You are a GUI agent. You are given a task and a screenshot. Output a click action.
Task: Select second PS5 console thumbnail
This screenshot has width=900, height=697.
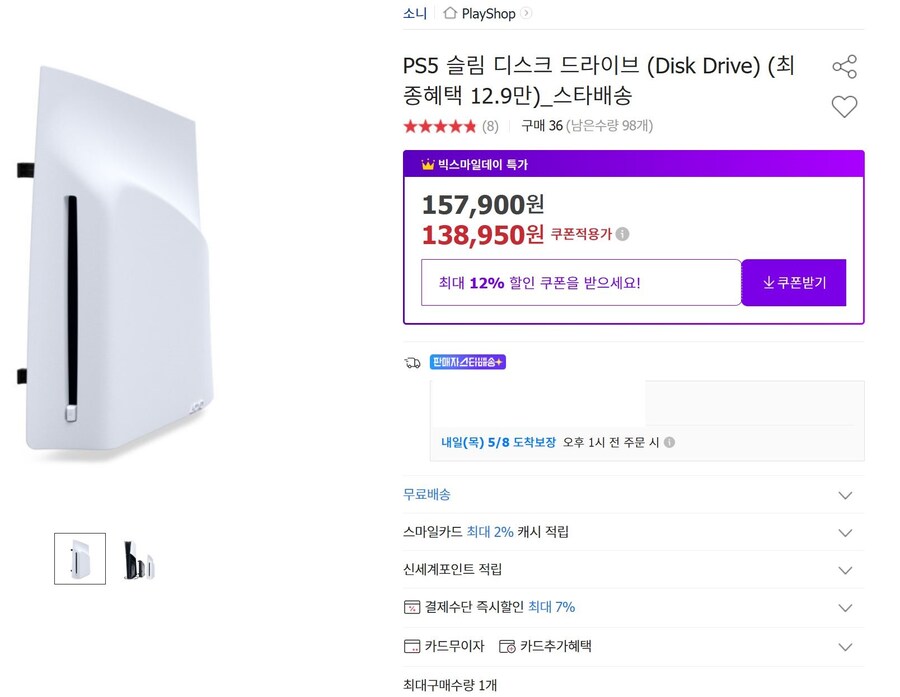137,558
